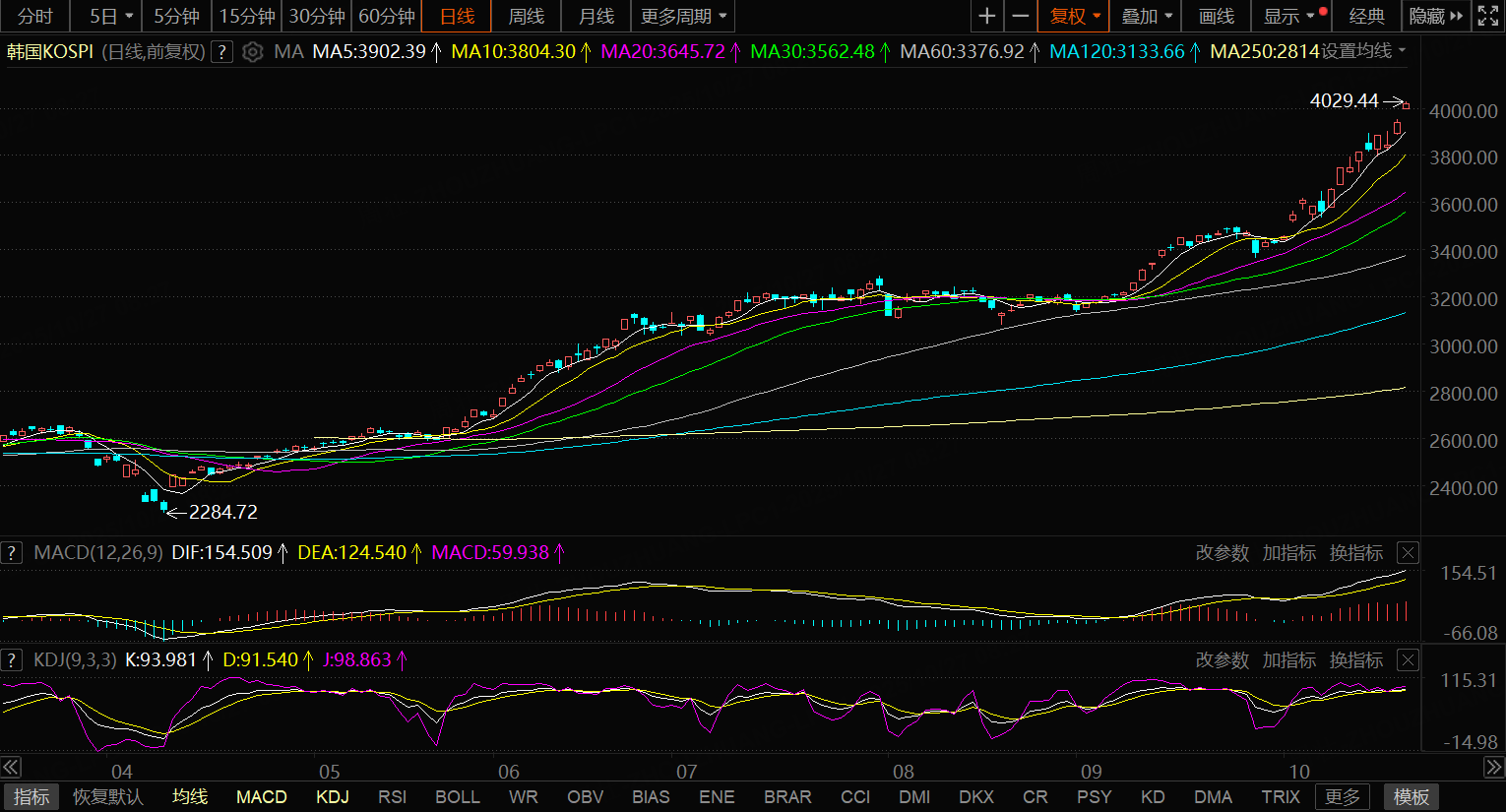Activate the 画线 drawing tool button
The width and height of the screenshot is (1506, 812).
tap(1217, 17)
